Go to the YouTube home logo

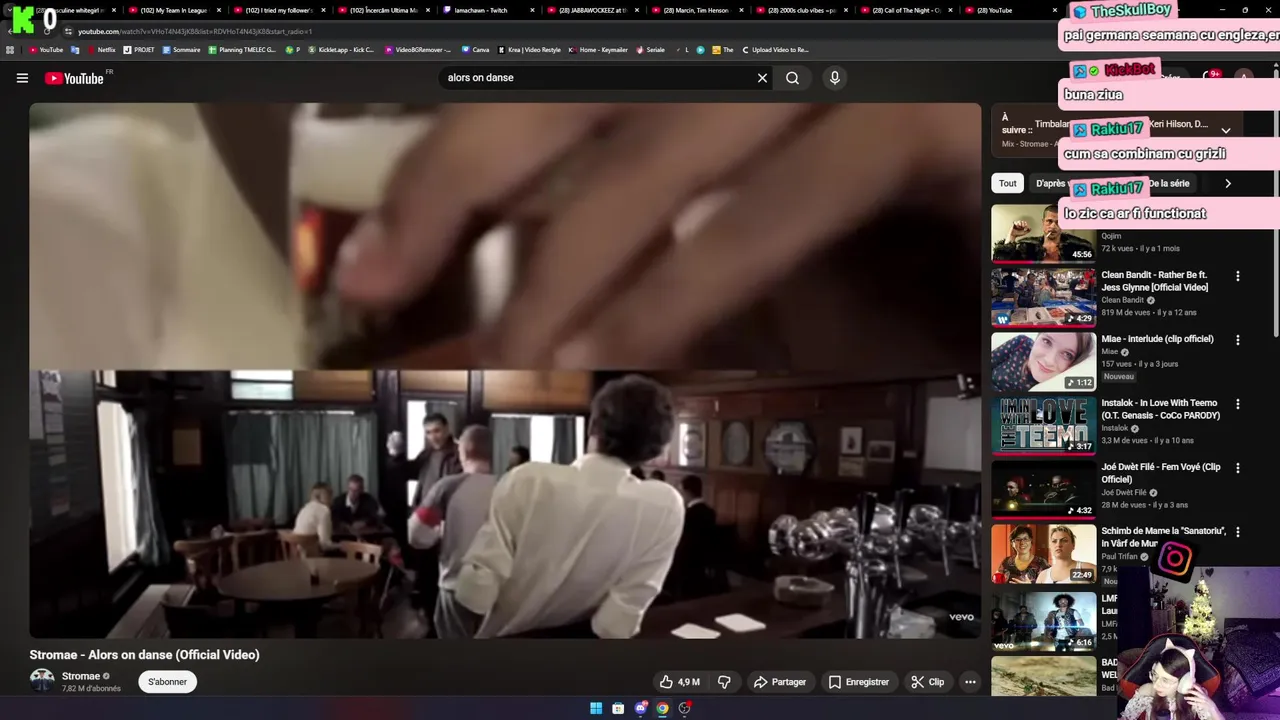(x=74, y=78)
